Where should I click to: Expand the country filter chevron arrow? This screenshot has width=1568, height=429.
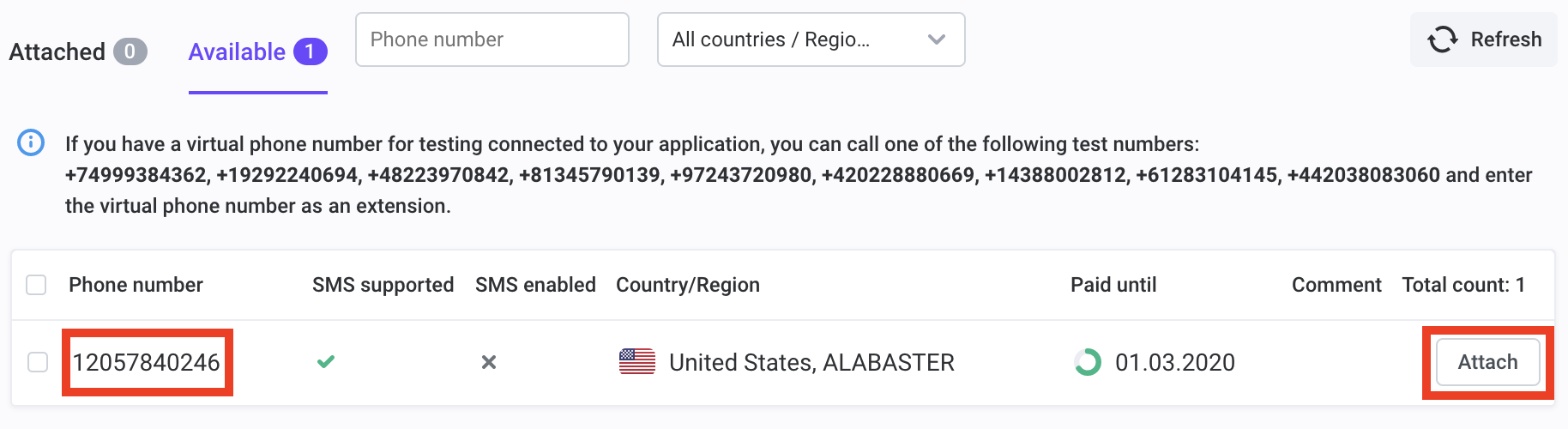coord(937,39)
